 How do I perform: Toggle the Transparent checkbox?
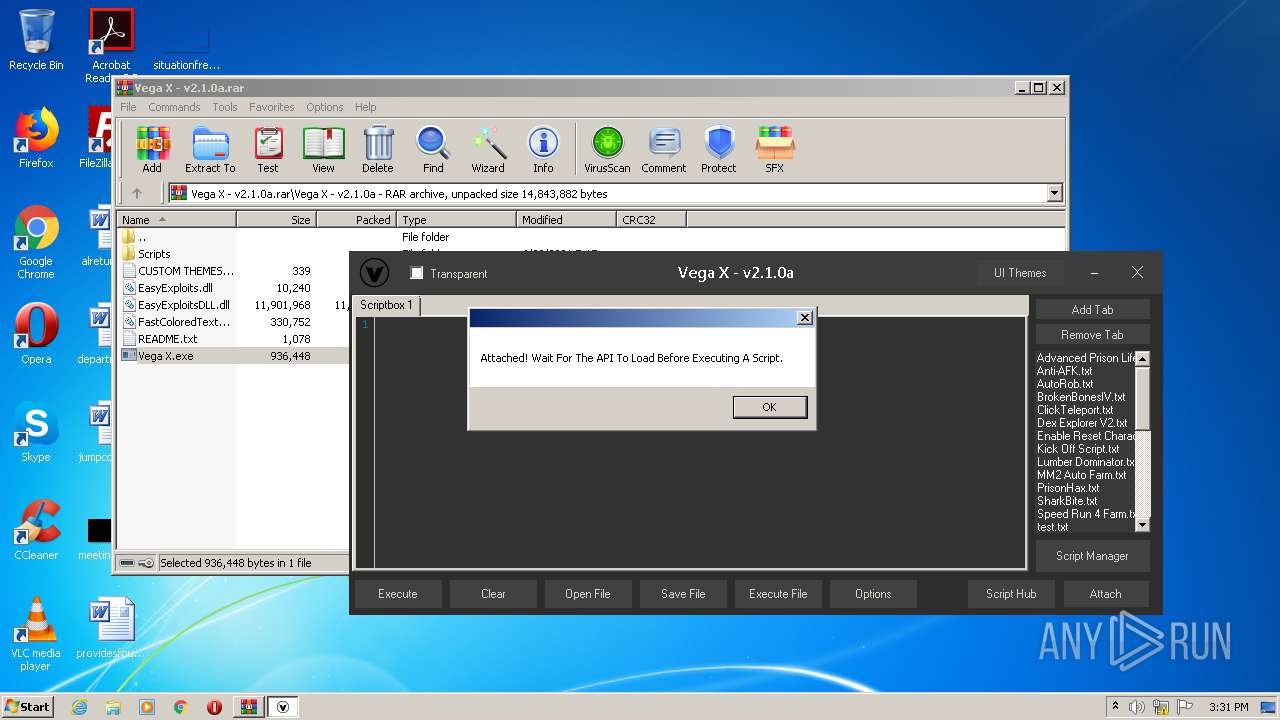pos(417,273)
